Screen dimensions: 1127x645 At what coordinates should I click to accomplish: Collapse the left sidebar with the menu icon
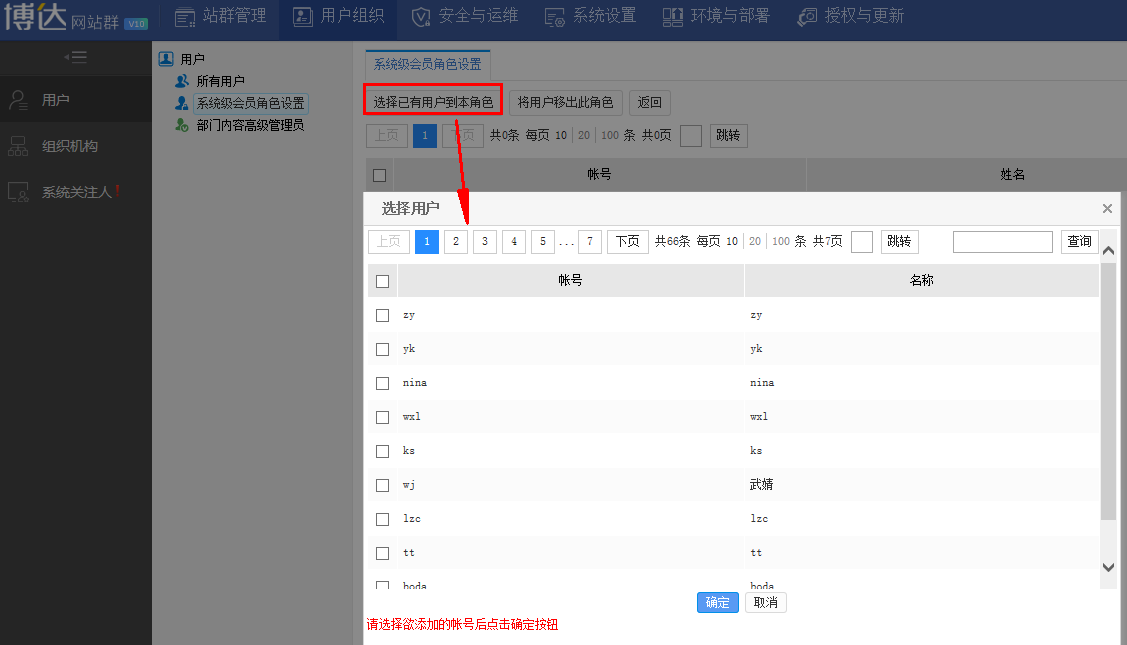tap(76, 57)
